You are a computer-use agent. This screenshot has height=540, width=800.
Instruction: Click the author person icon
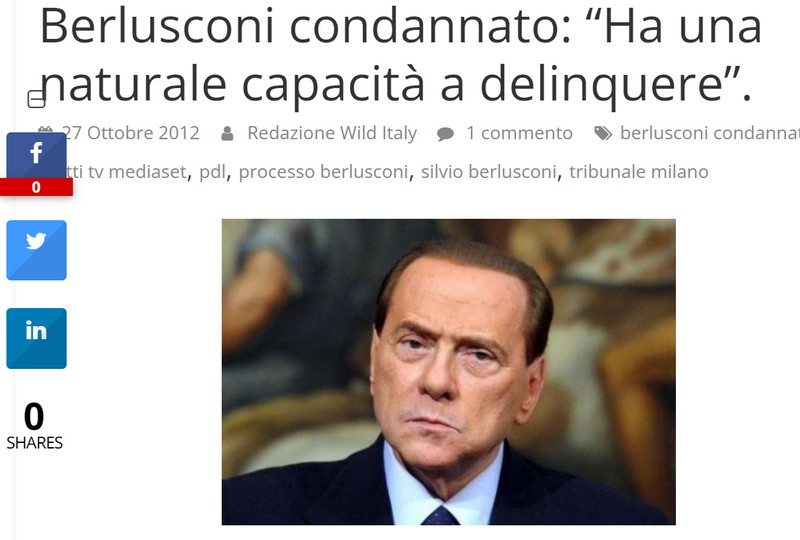(x=227, y=134)
